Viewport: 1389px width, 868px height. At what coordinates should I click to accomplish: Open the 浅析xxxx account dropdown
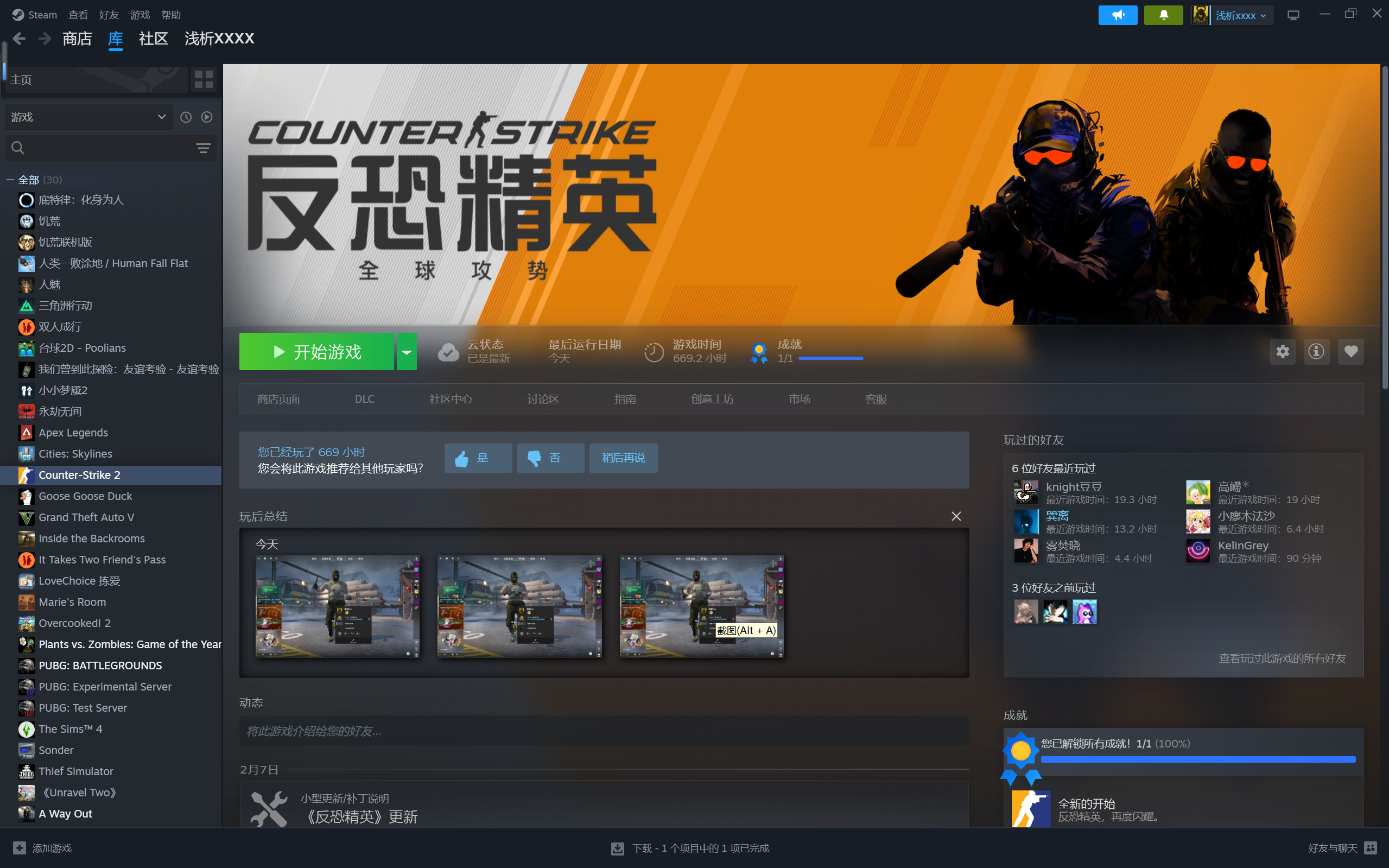(1241, 16)
